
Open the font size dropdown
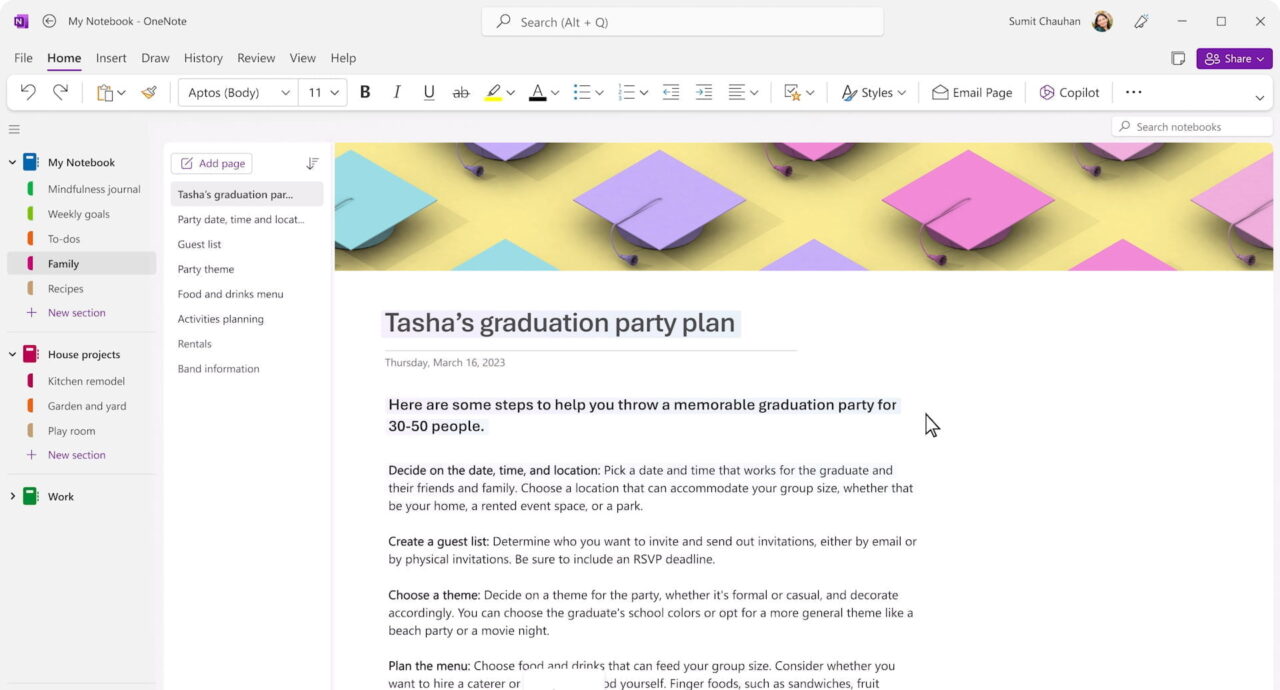coord(322,92)
